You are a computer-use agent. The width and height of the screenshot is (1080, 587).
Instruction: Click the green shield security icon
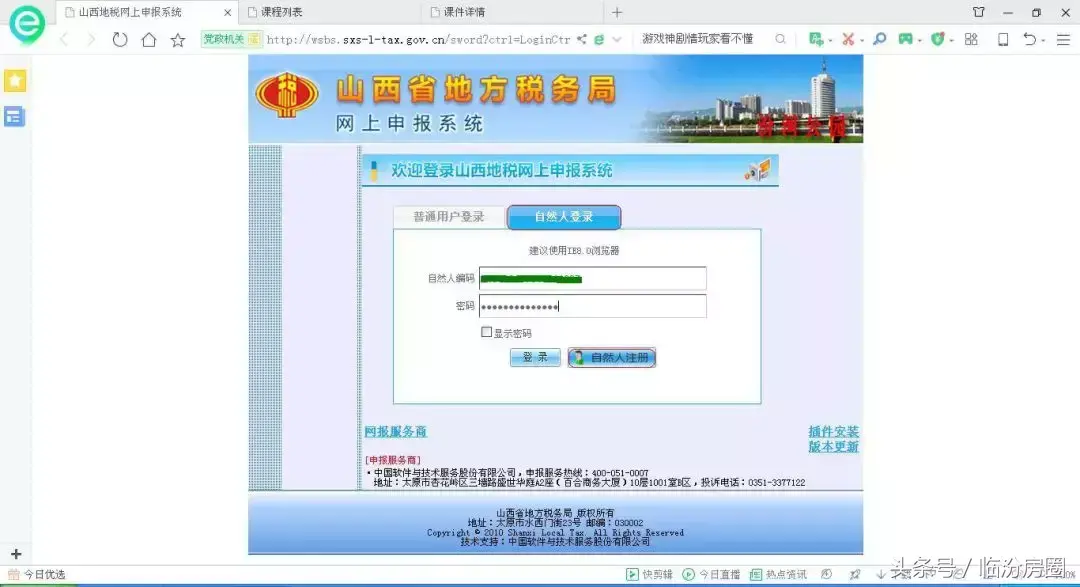[x=937, y=39]
